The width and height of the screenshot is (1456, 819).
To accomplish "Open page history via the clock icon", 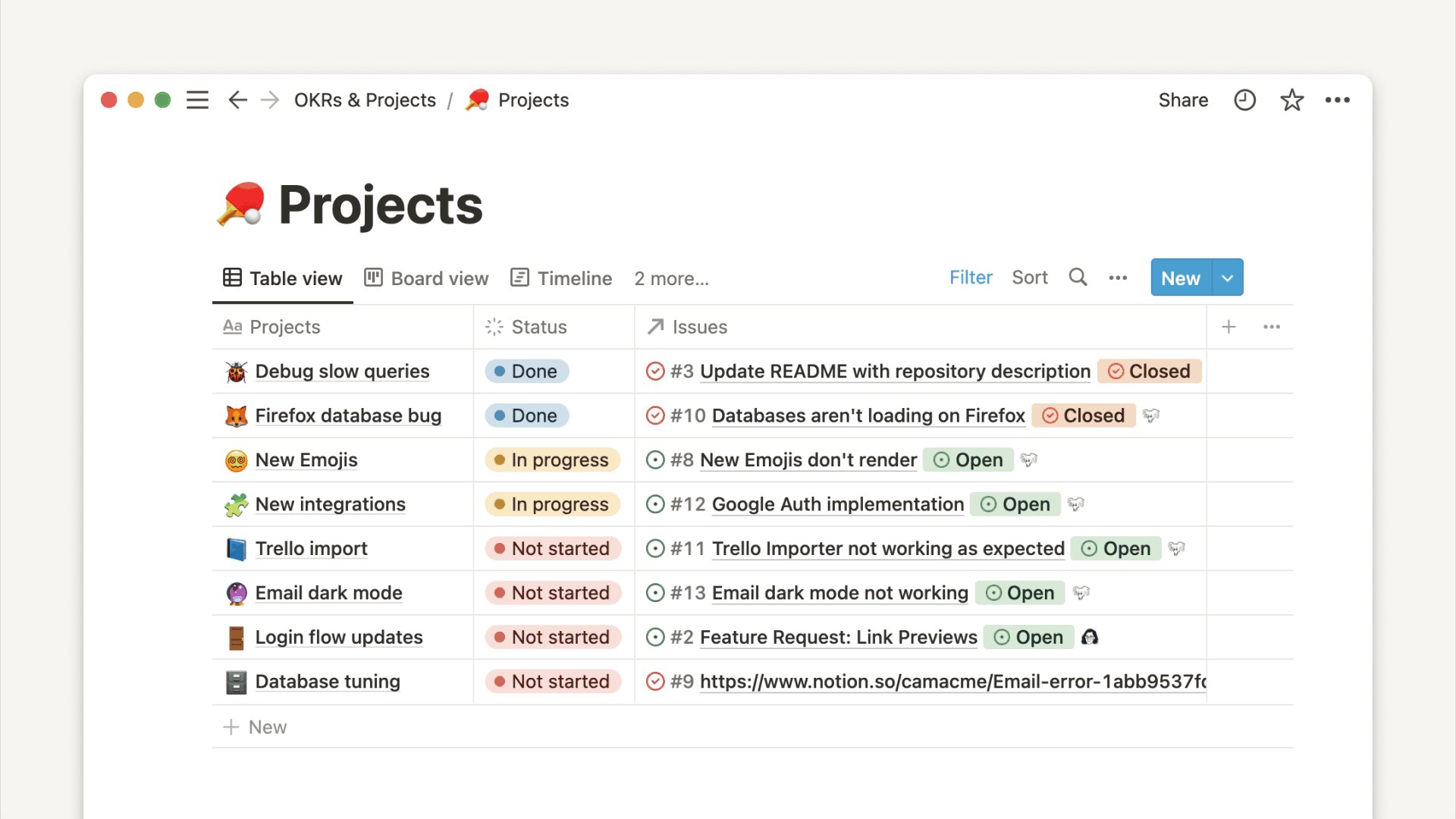I will click(x=1244, y=99).
